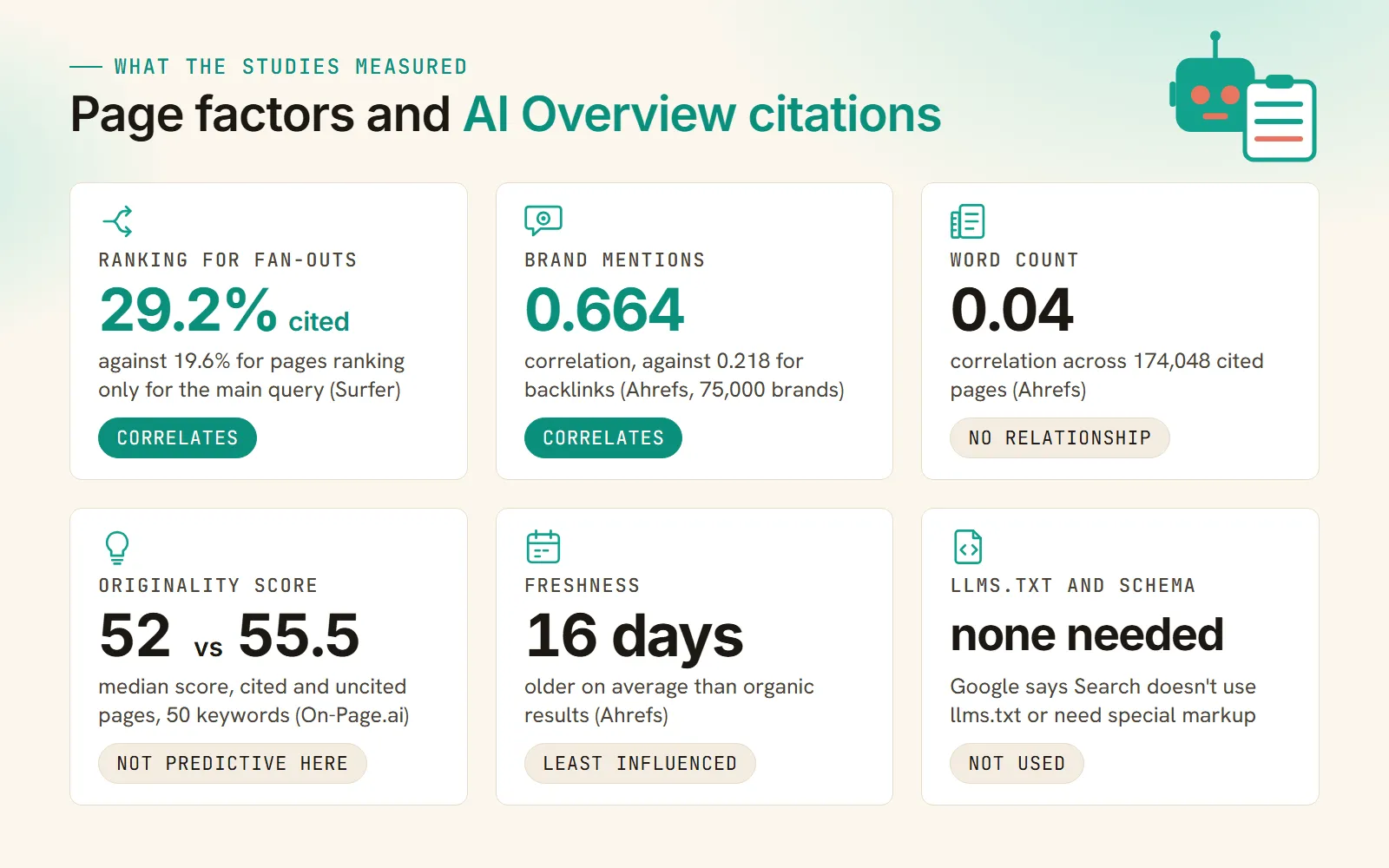The image size is (1389, 868).
Task: Click 'median score, cited and uncited' description
Action: point(253,700)
